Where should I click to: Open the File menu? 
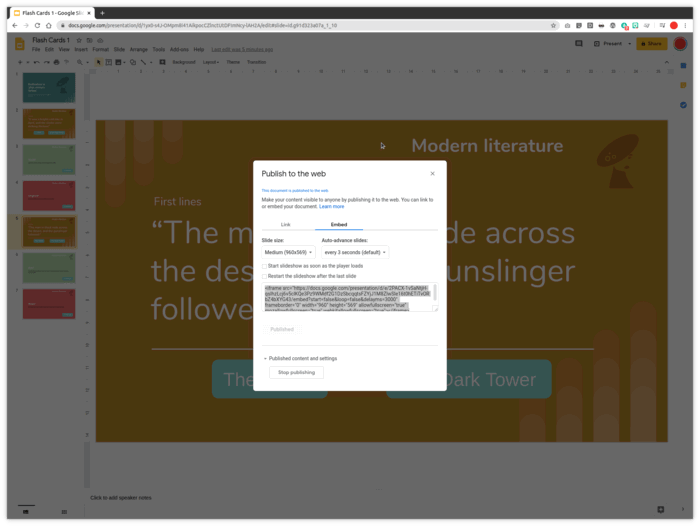pos(36,50)
